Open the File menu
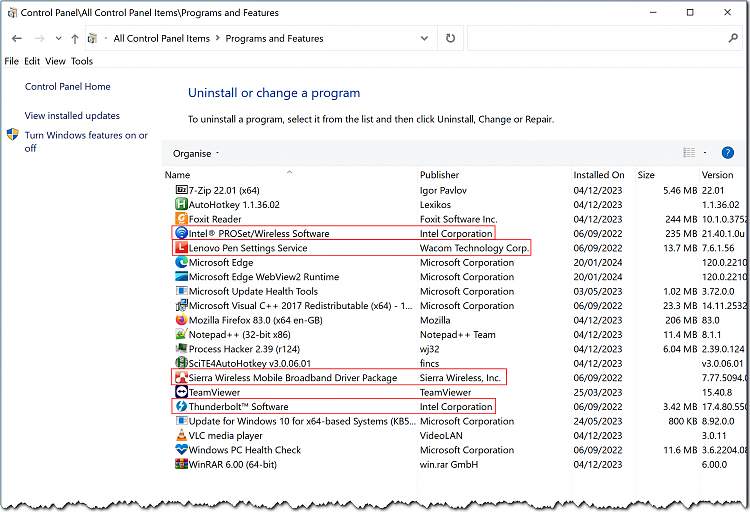 11,61
